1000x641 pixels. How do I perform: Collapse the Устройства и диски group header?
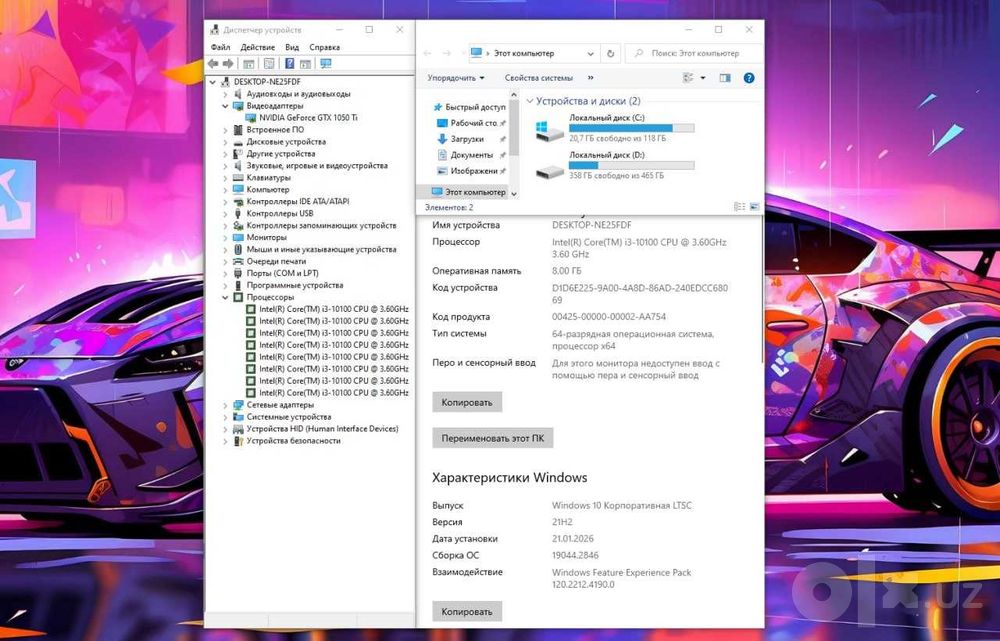click(529, 101)
